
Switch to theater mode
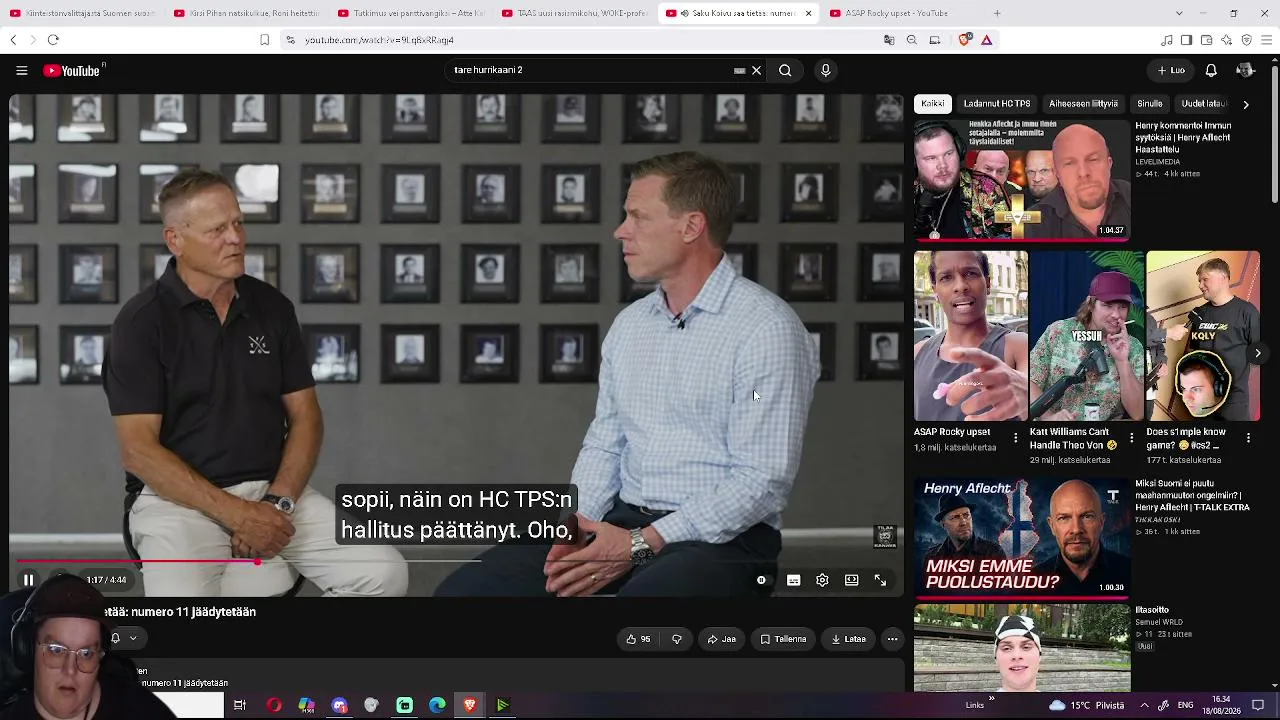[x=851, y=580]
